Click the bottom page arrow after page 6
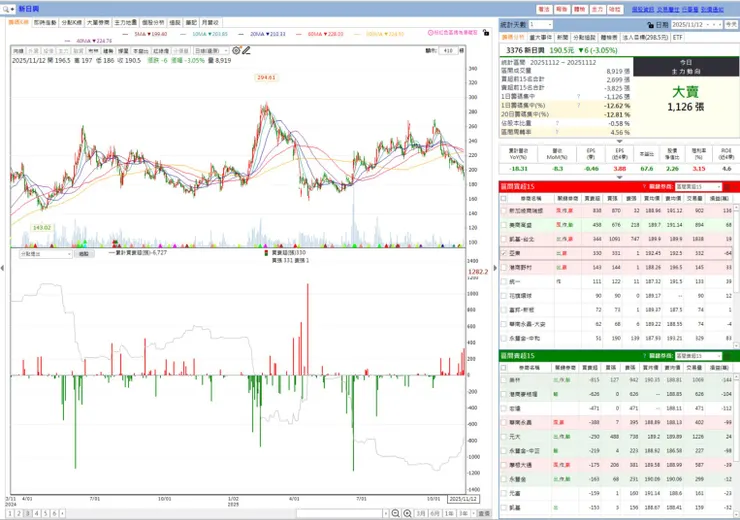The image size is (740, 520). pyautogui.click(x=62, y=513)
